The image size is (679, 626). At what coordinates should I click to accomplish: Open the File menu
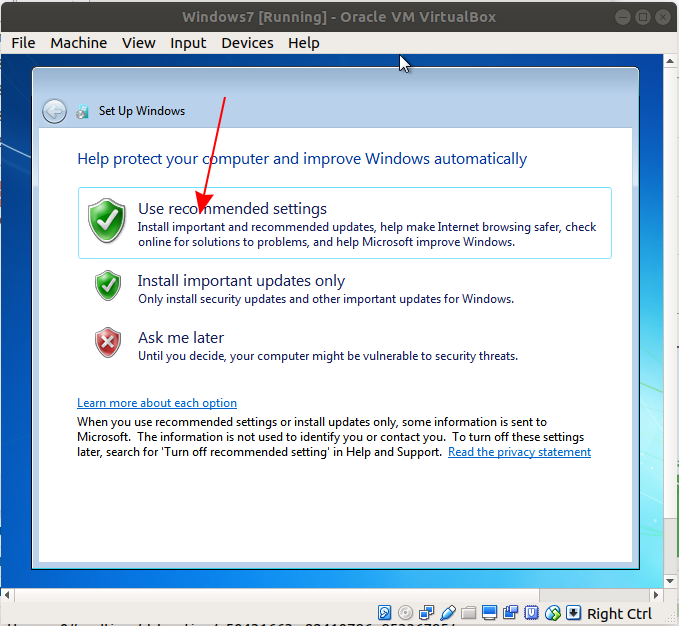pyautogui.click(x=23, y=43)
